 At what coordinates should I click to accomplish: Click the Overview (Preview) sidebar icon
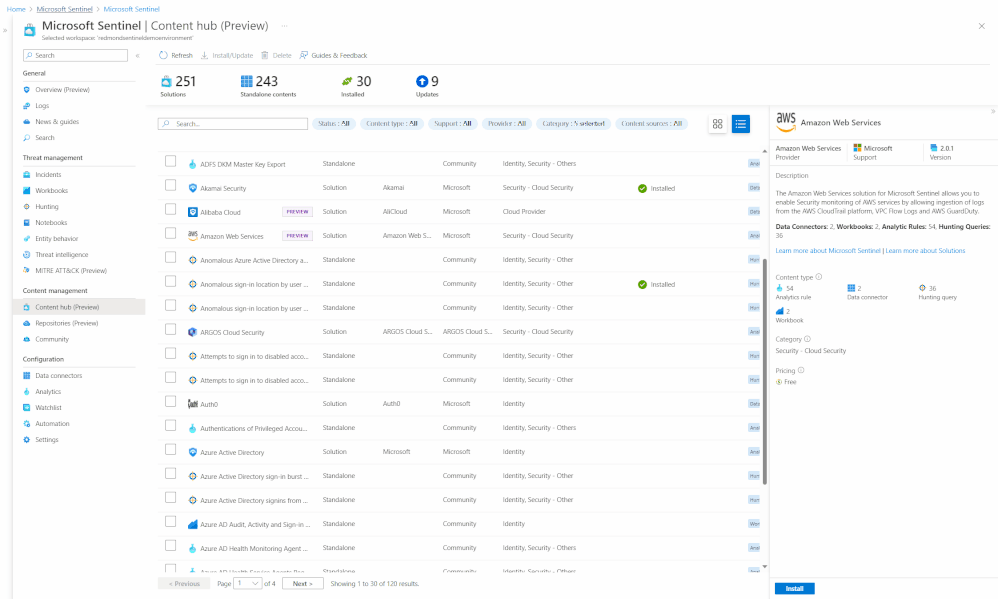[27, 90]
